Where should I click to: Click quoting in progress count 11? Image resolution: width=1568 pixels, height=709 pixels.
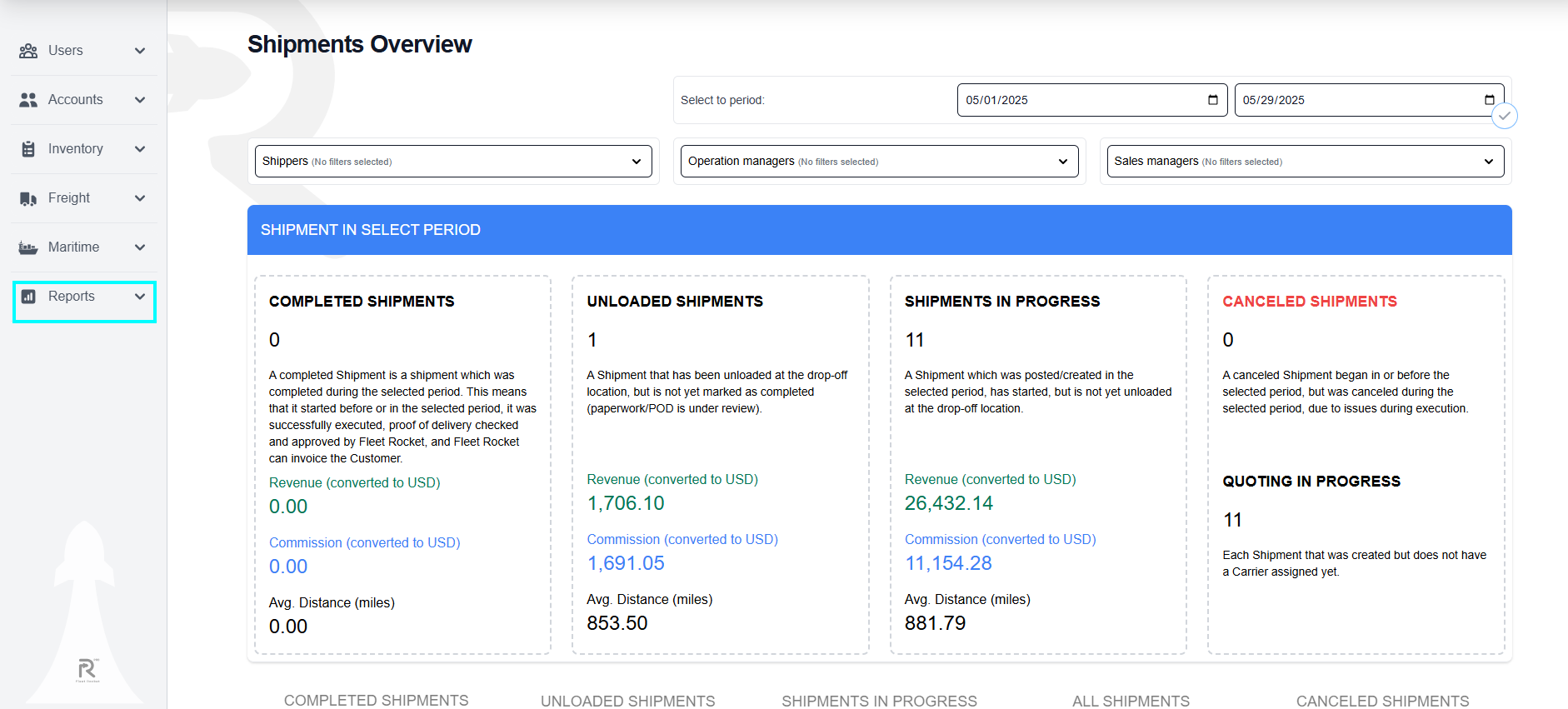1232,520
